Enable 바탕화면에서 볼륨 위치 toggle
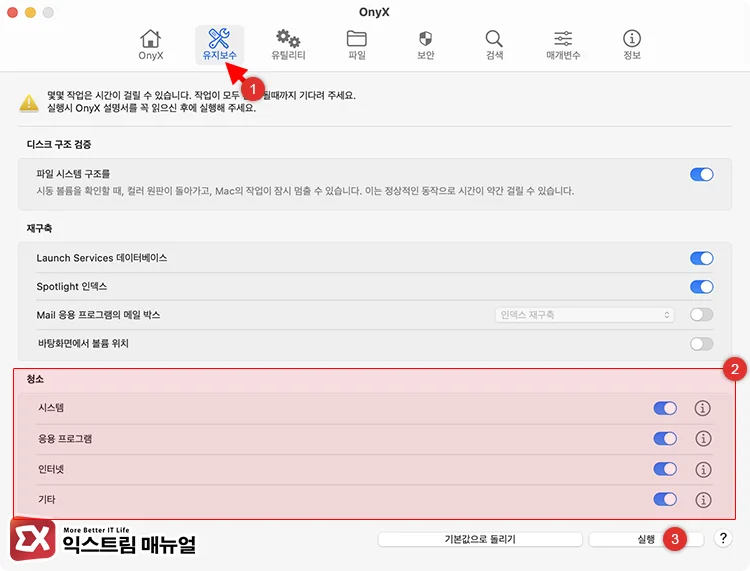Screen dimensions: 750x571 [x=701, y=344]
